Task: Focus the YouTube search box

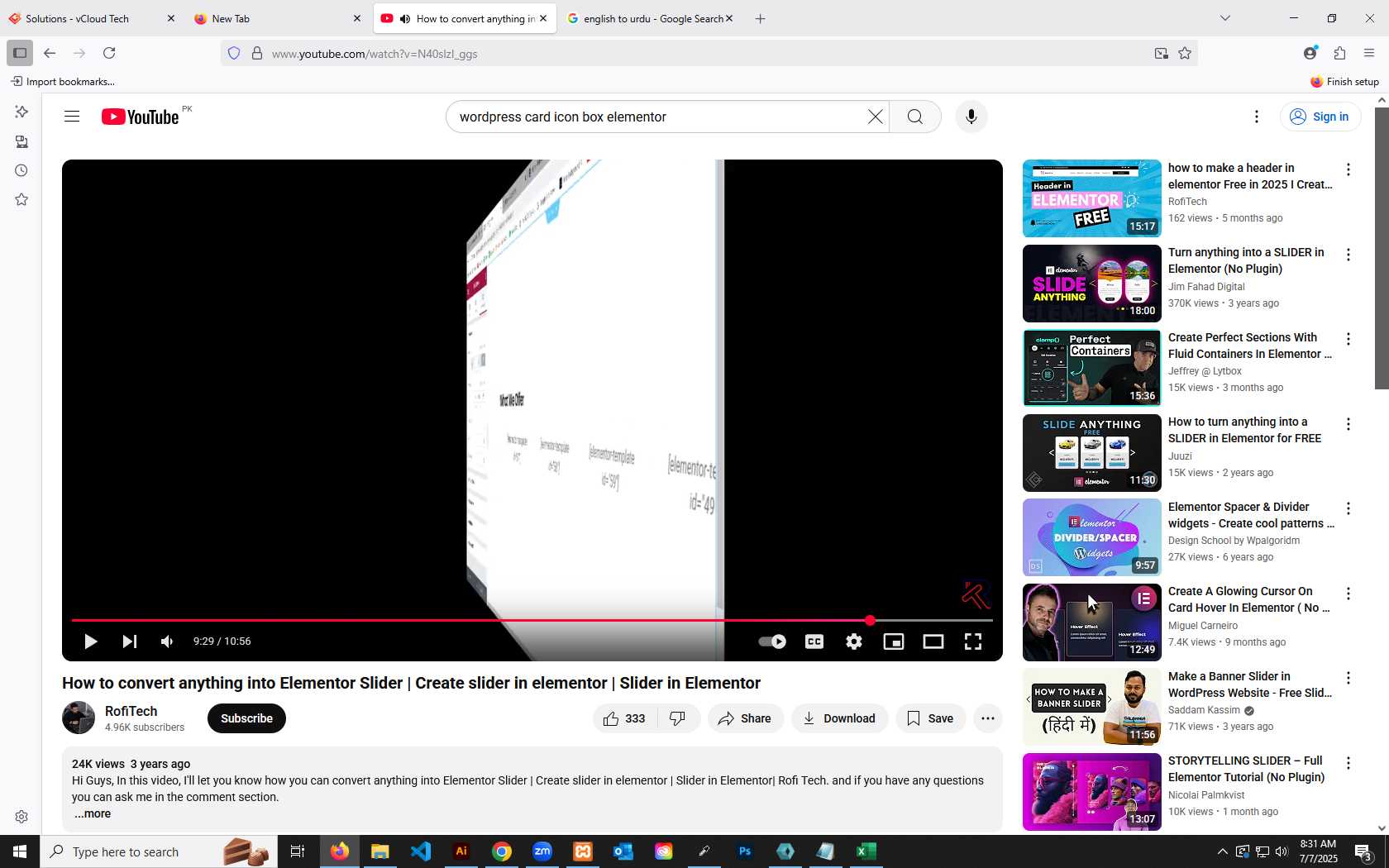Action: tap(657, 117)
